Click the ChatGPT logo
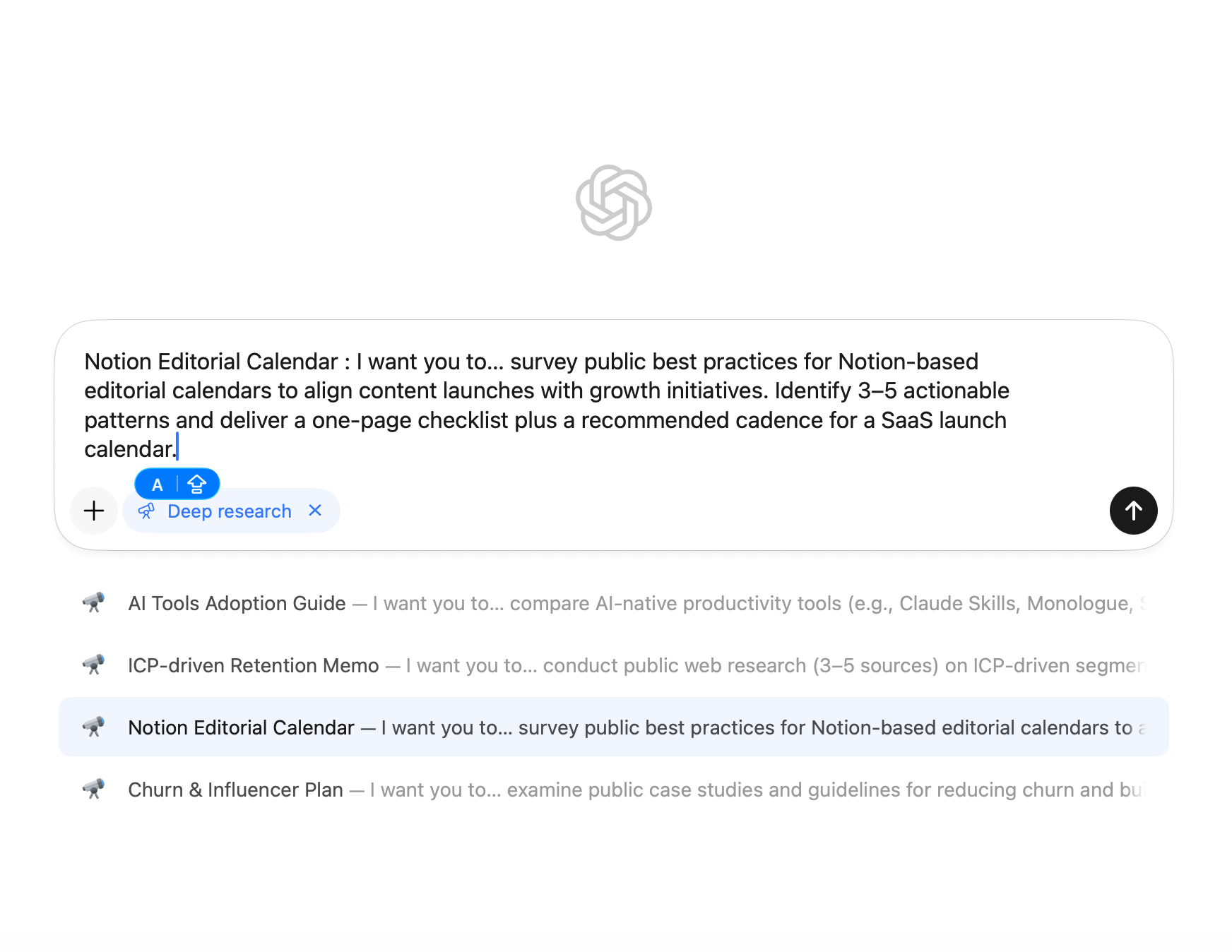The height and width of the screenshot is (952, 1232). (x=613, y=203)
